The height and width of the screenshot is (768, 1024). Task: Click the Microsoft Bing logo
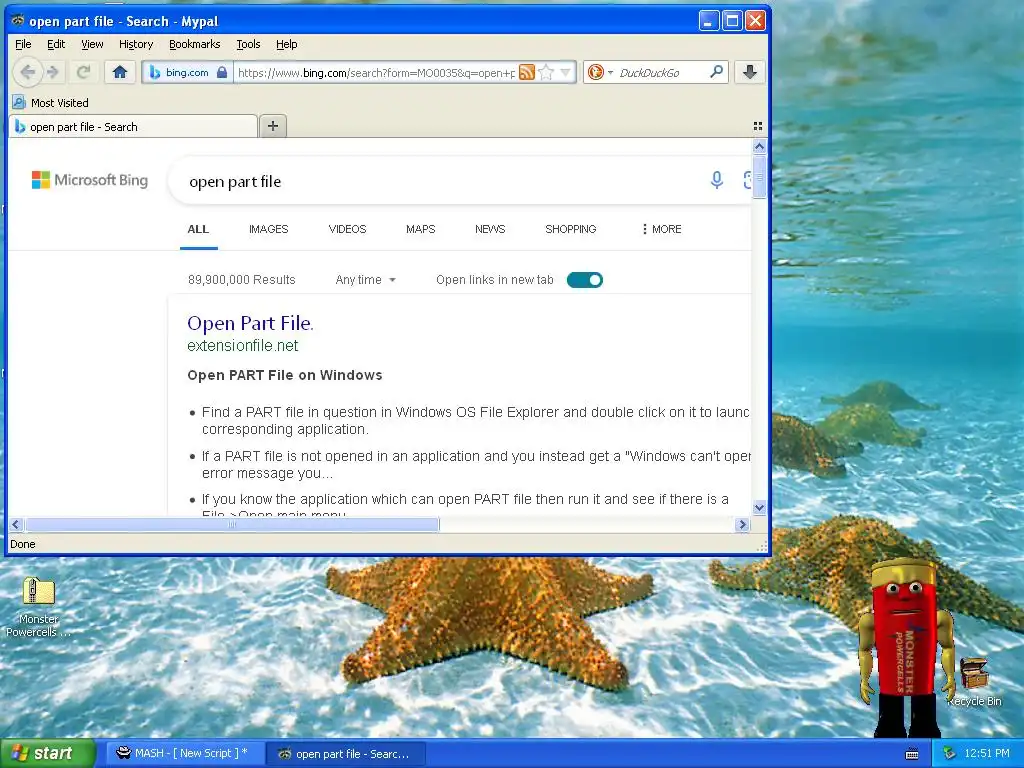point(90,180)
